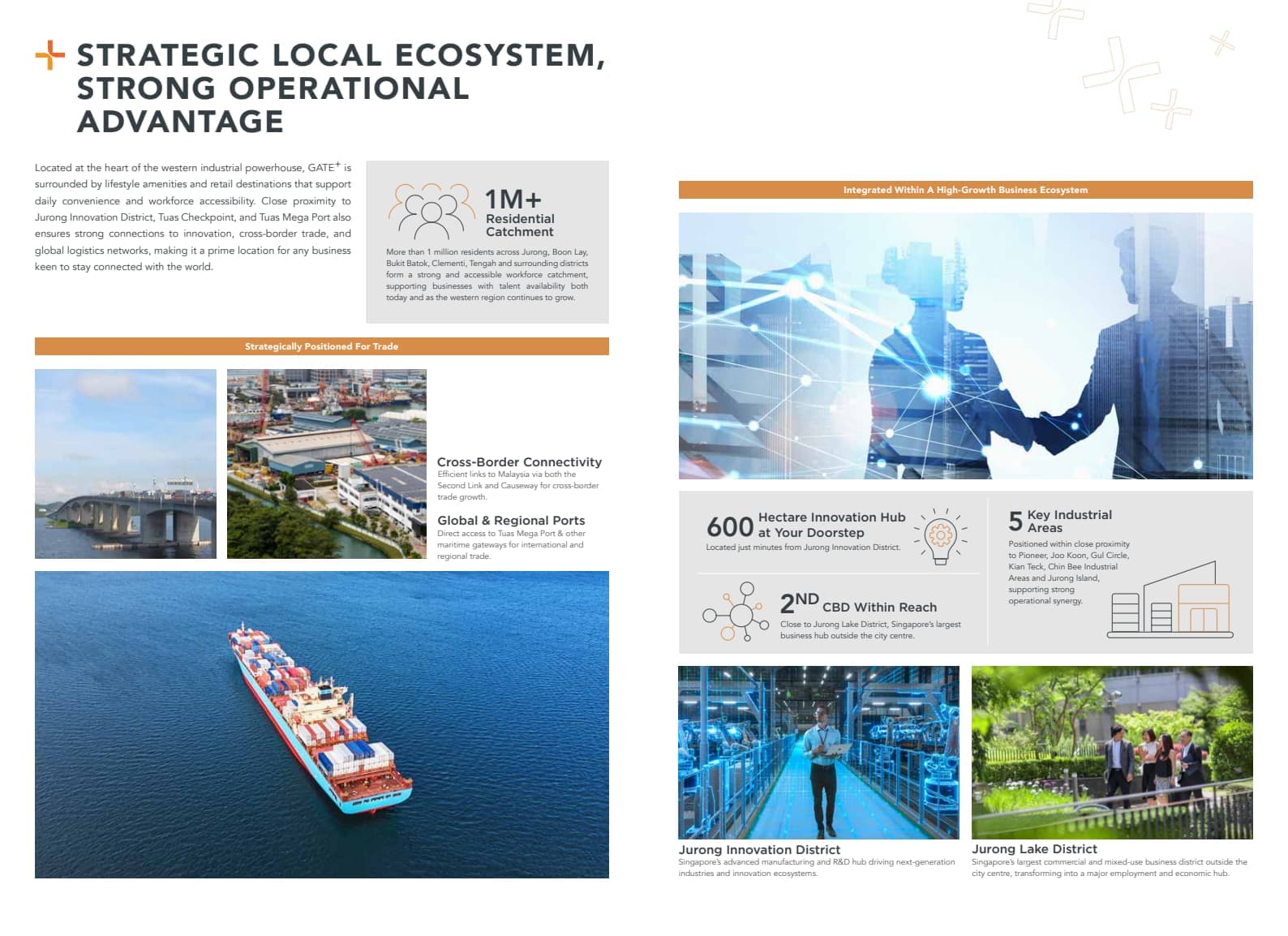
Task: Click the 5 Key Industrial Areas heading
Action: [1060, 521]
